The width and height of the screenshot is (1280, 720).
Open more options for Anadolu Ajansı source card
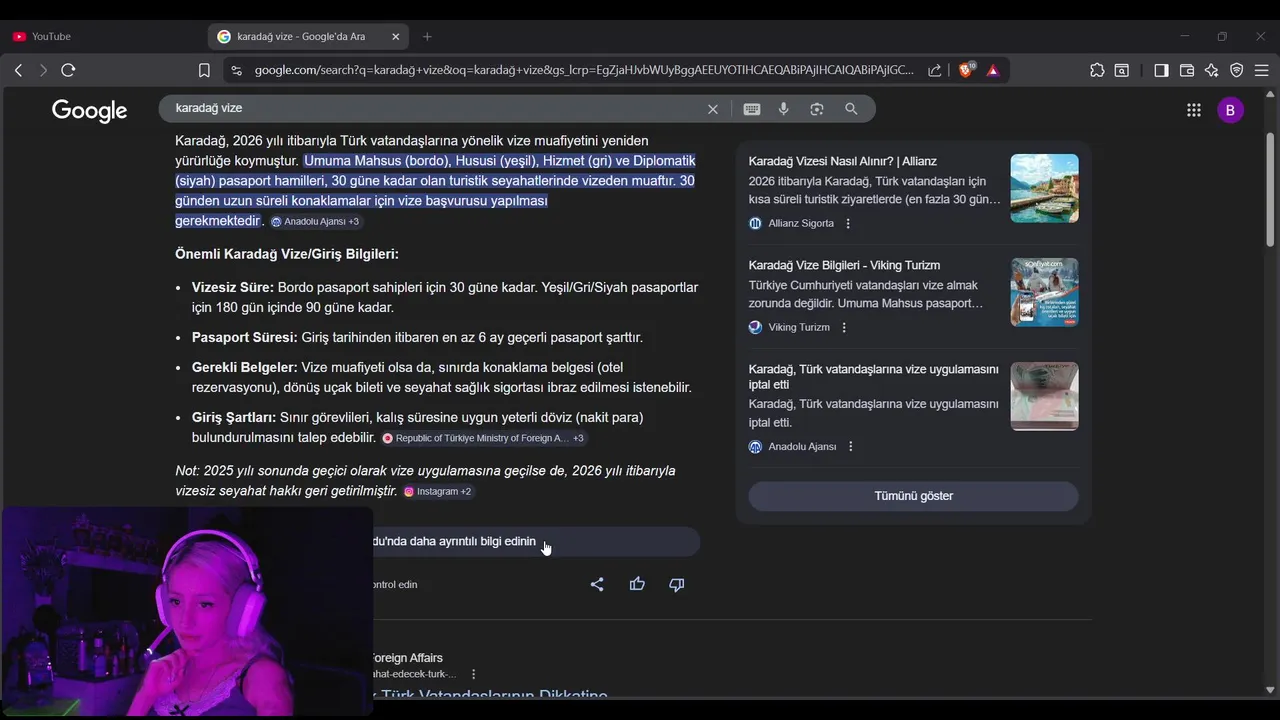coord(851,446)
